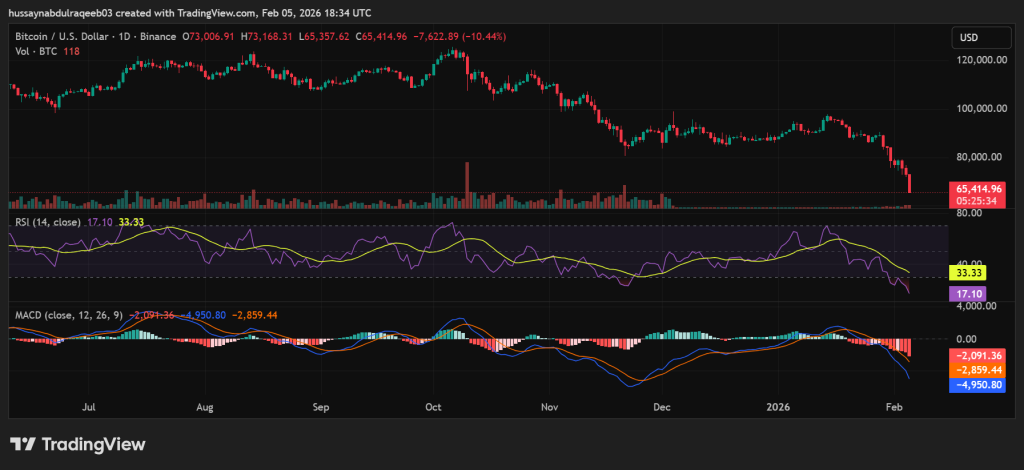Click the latest large red candlestick

click(x=909, y=182)
